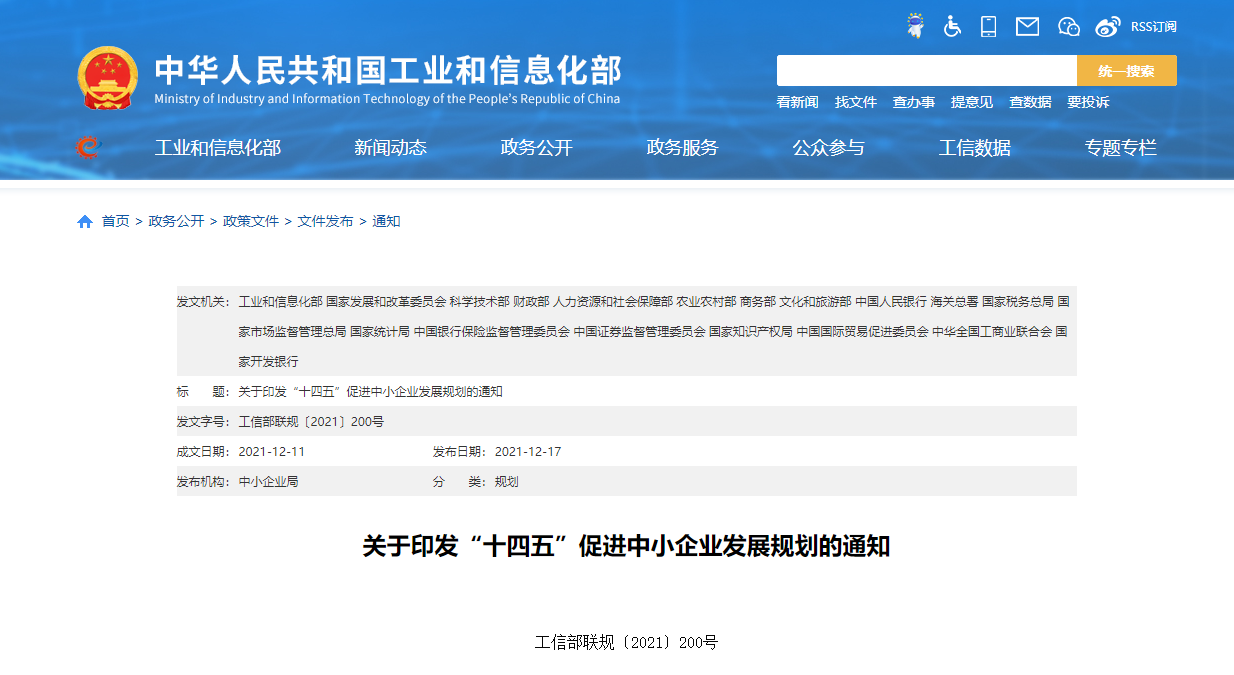This screenshot has height=675, width=1234.
Task: Click the RSS订阅 link
Action: pos(1153,27)
